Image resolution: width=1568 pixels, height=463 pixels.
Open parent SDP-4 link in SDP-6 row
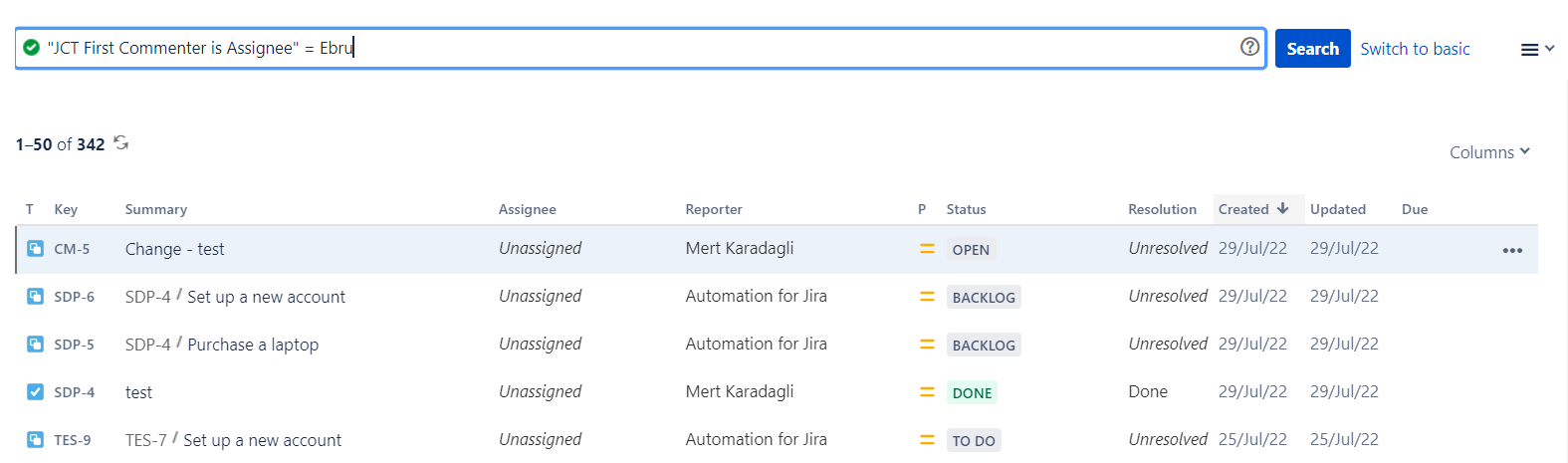147,297
